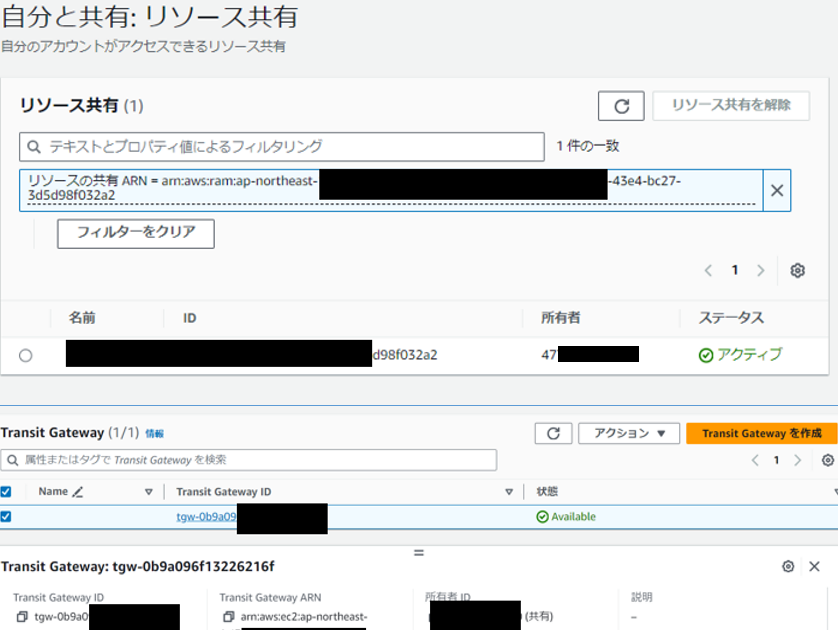Expand Transit Gateway ID column sort arrow
838x630 pixels.
click(509, 492)
